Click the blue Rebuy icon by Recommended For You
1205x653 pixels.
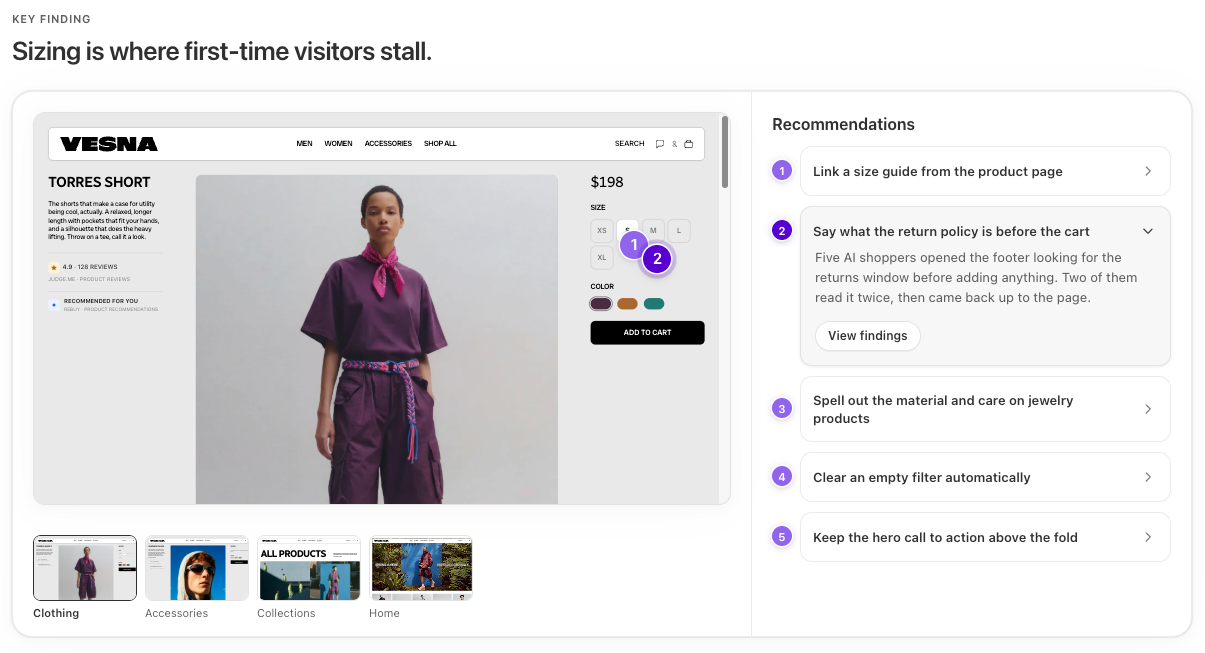pos(54,304)
